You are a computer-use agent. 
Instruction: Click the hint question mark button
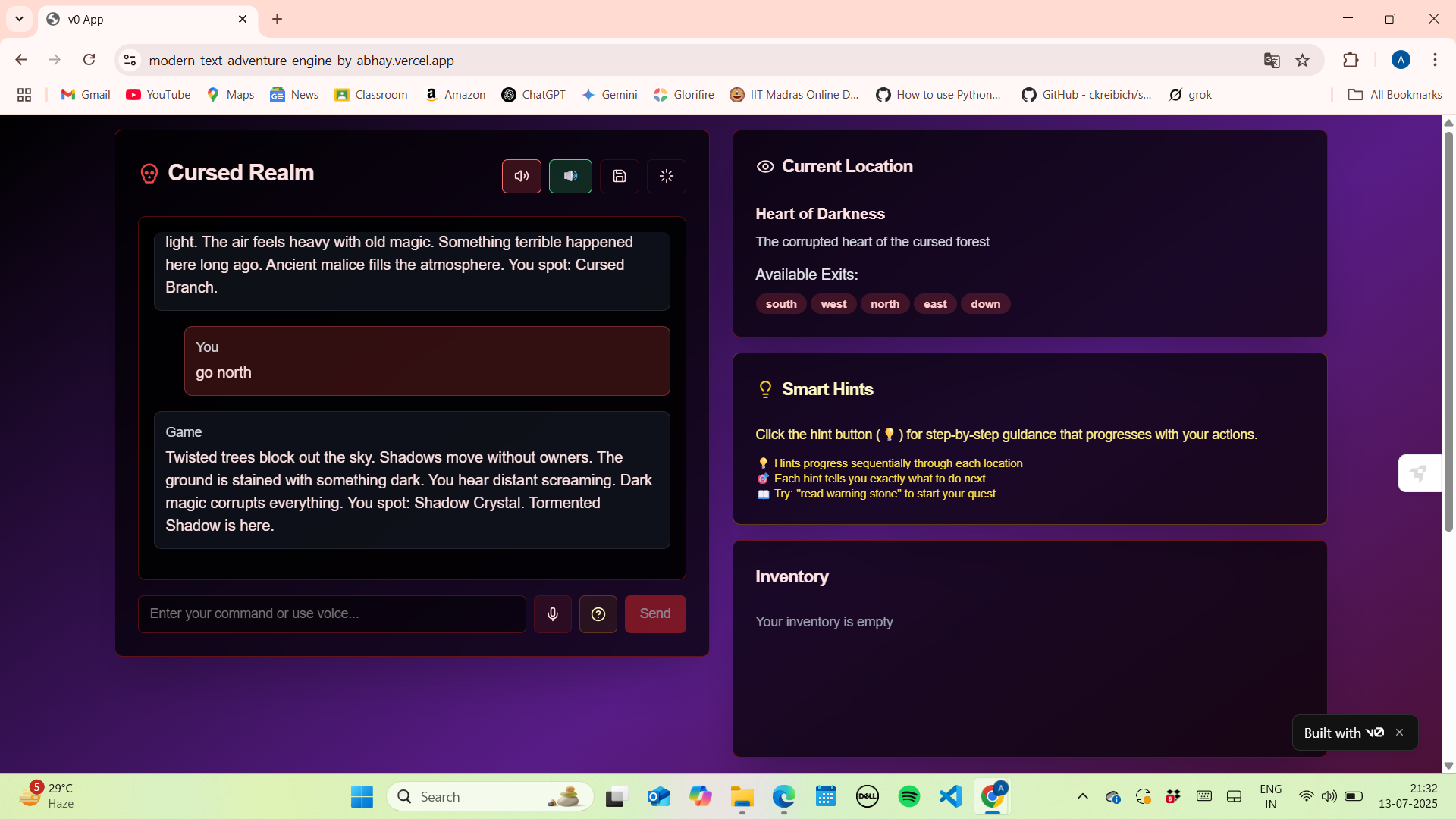598,614
